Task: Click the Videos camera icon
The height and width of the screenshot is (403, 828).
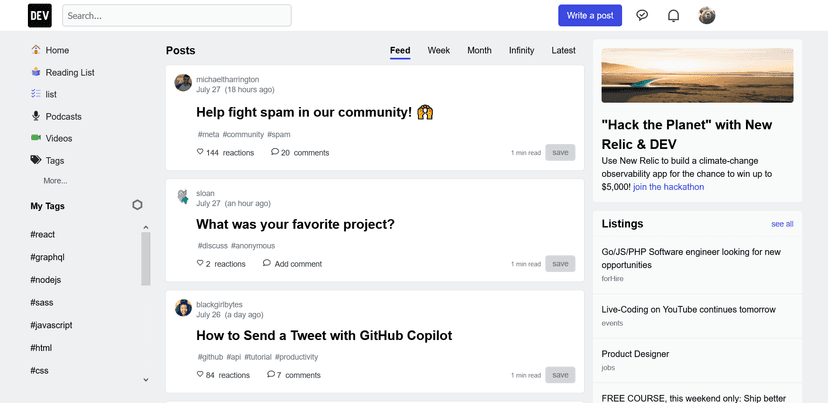Action: pos(35,138)
